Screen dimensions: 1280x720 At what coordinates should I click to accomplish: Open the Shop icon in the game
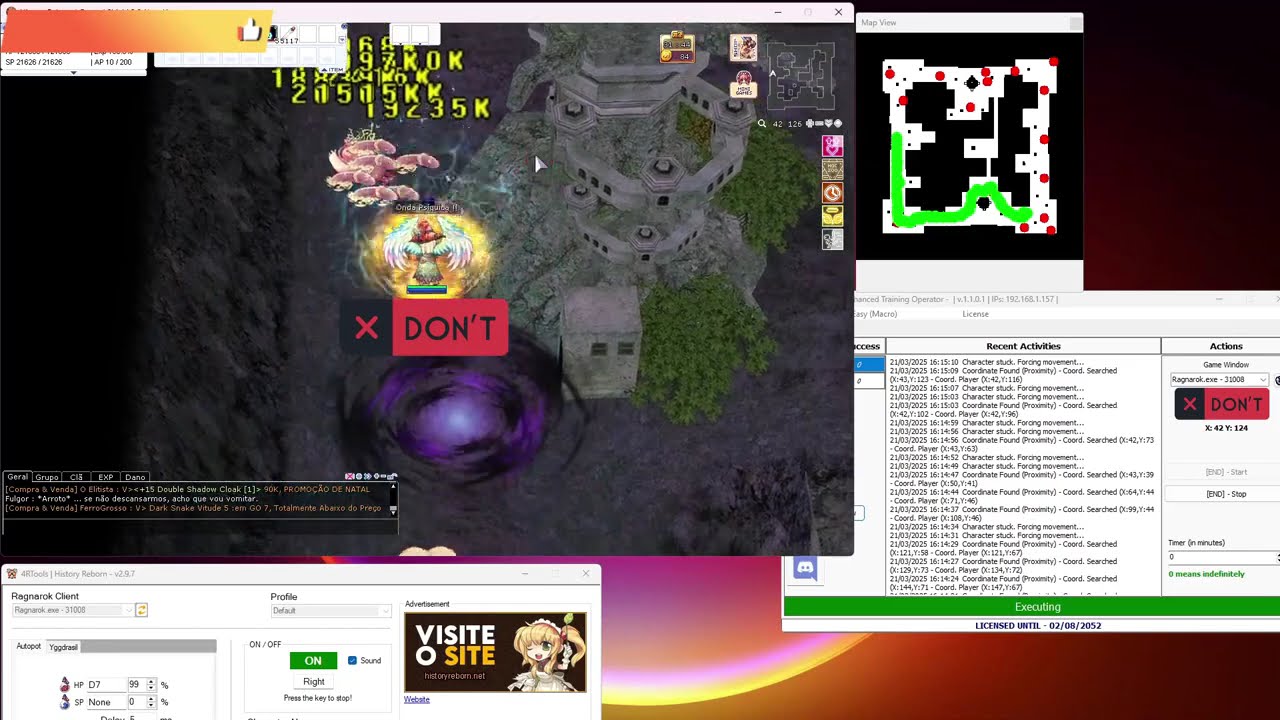coord(743,48)
